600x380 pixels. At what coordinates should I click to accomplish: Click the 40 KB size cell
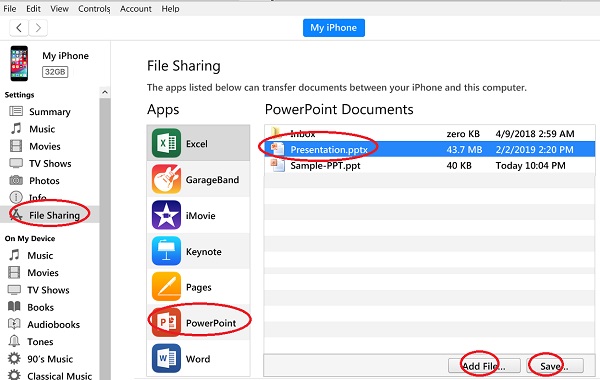click(x=459, y=165)
